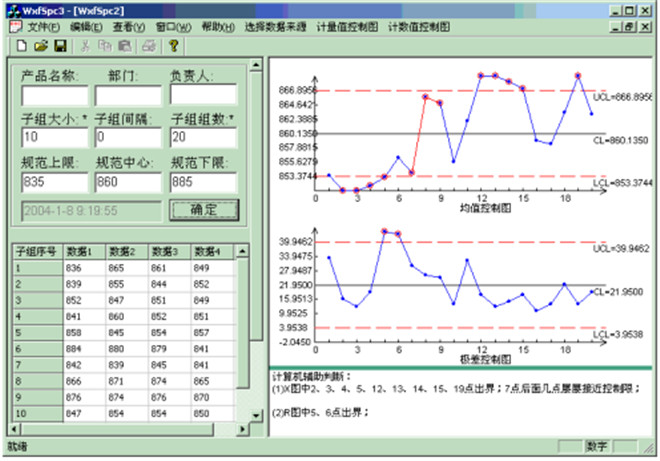
Task: Click the Paste clipboard toolbar icon
Action: point(124,46)
